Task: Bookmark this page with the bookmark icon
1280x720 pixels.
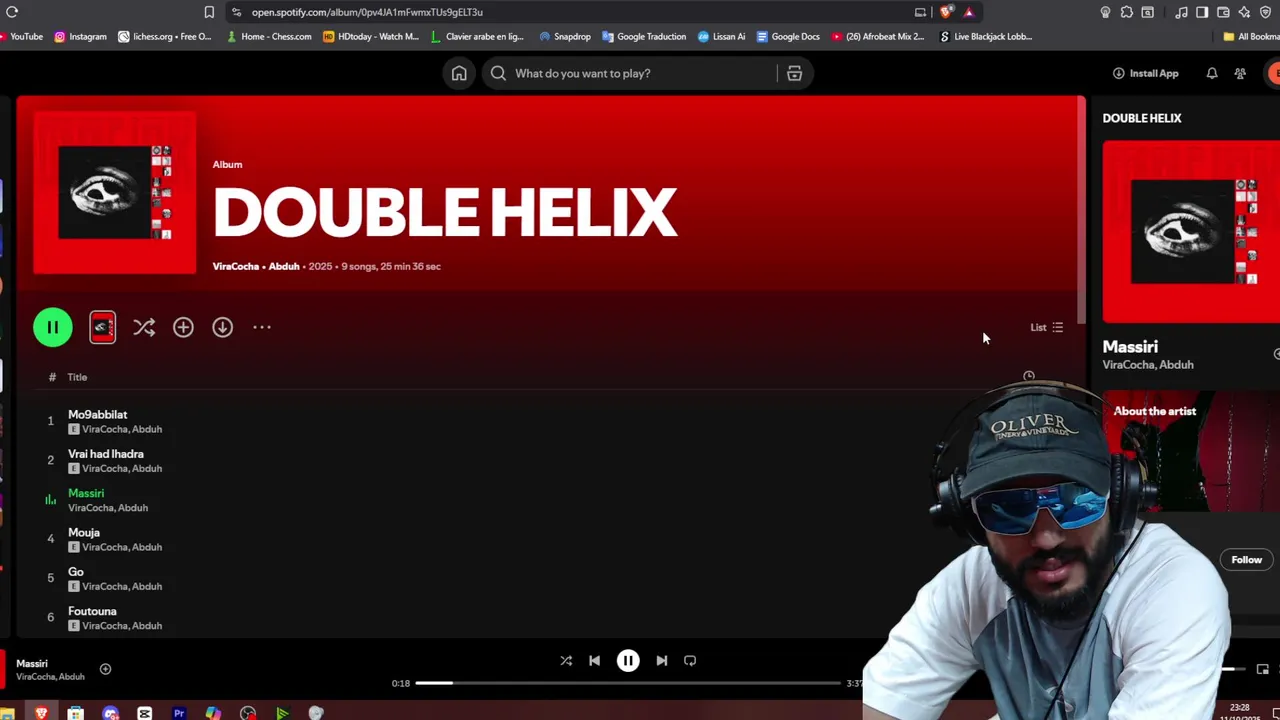Action: coord(209,12)
